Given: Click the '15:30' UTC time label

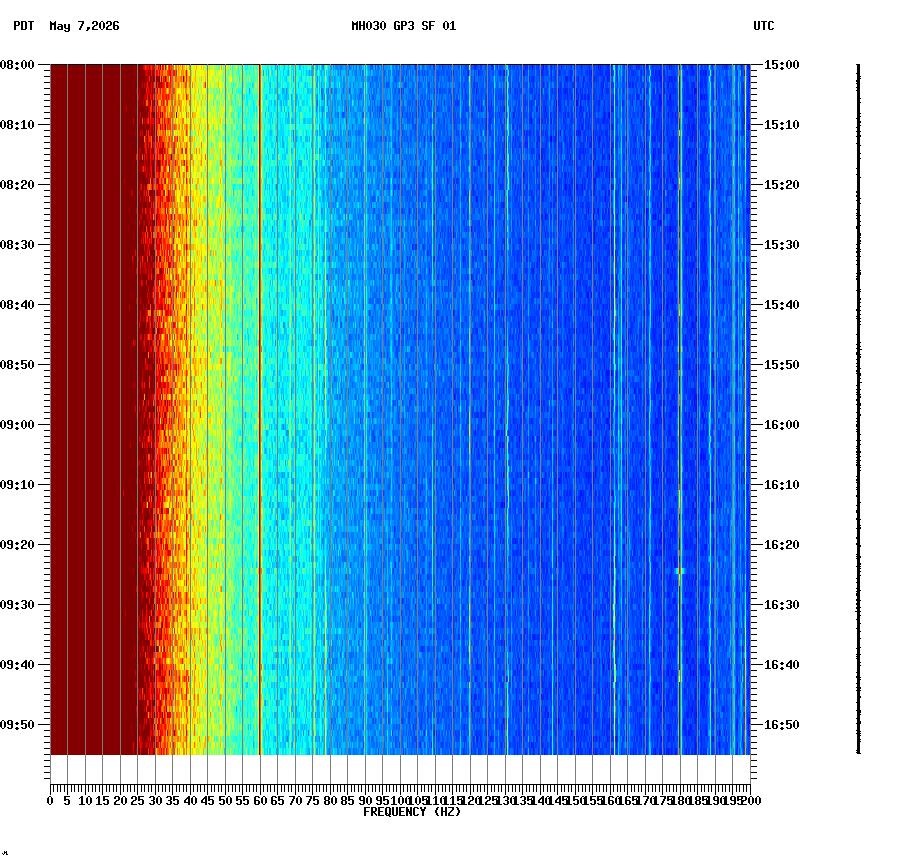Looking at the screenshot, I should pyautogui.click(x=782, y=245).
